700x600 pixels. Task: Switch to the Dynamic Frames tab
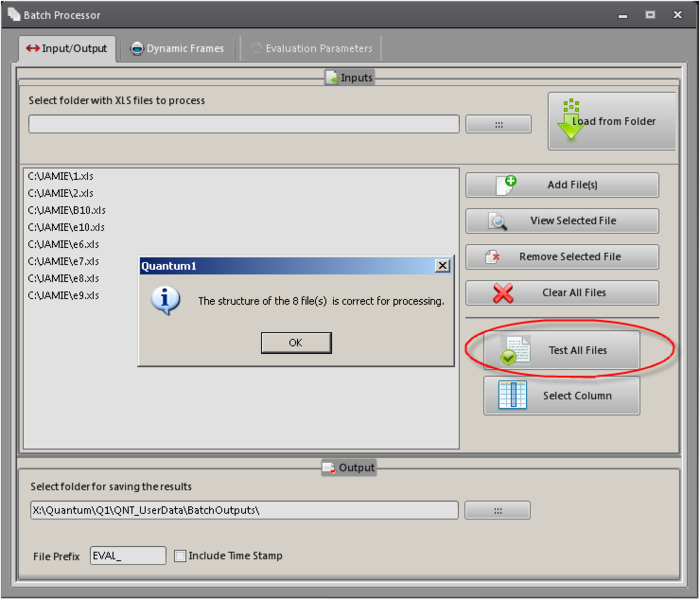(x=177, y=48)
